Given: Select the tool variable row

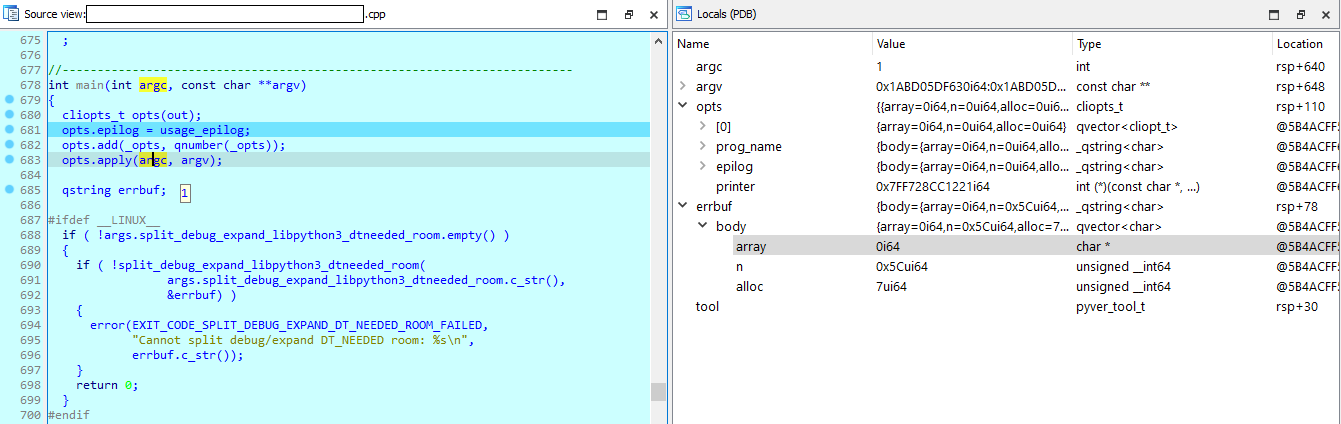Looking at the screenshot, I should 707,306.
